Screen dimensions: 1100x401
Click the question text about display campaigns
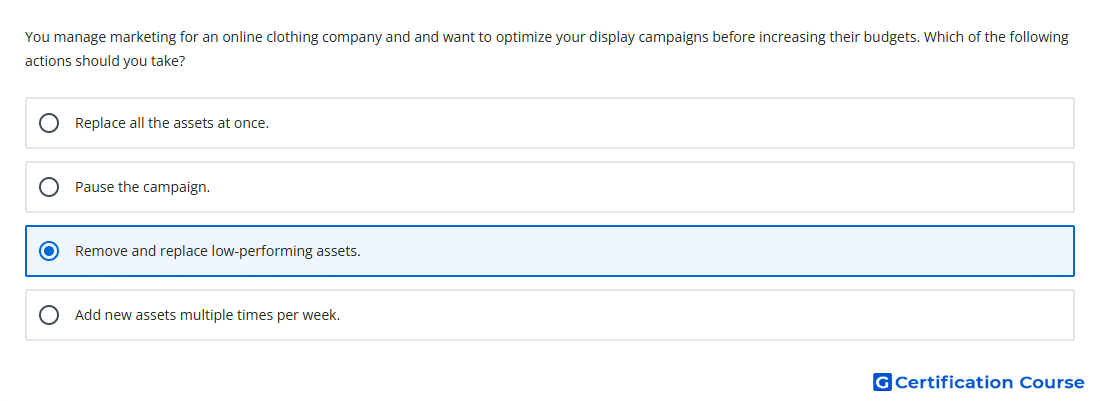(546, 49)
